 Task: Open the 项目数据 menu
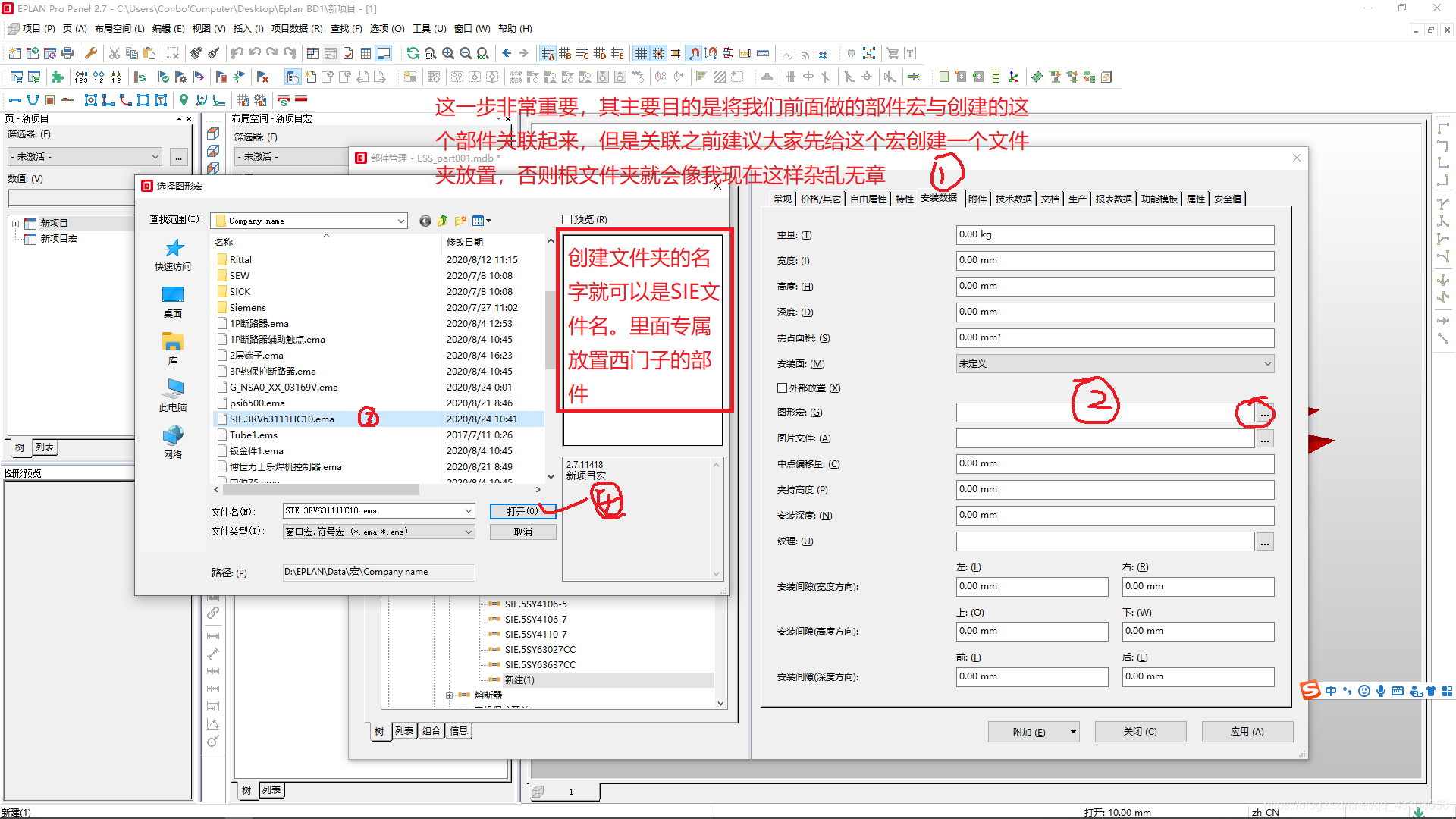[x=297, y=29]
